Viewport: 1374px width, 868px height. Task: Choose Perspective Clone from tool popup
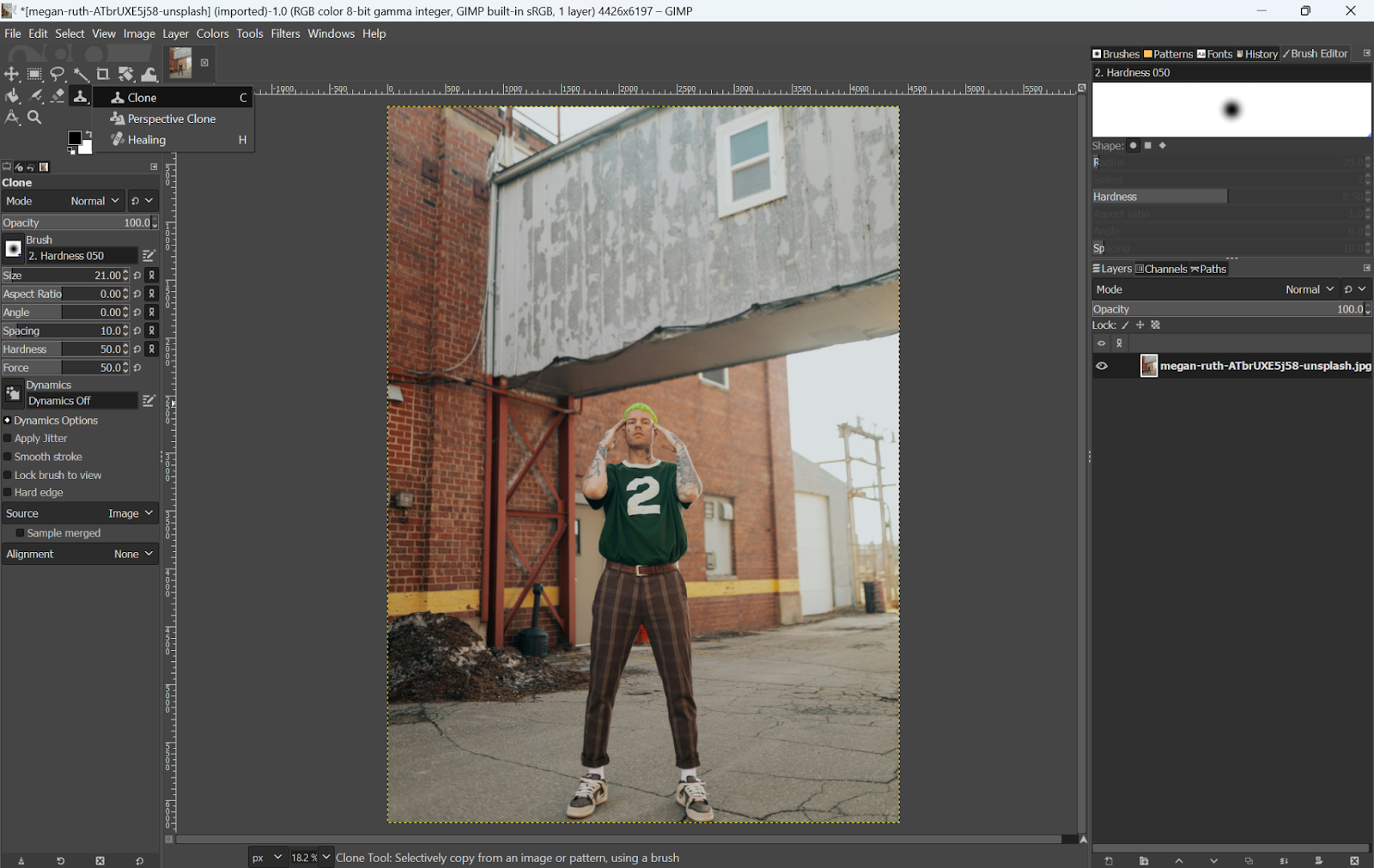tap(173, 118)
